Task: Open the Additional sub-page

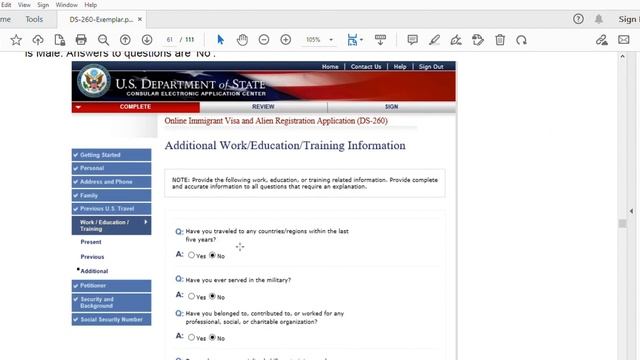Action: tap(94, 271)
